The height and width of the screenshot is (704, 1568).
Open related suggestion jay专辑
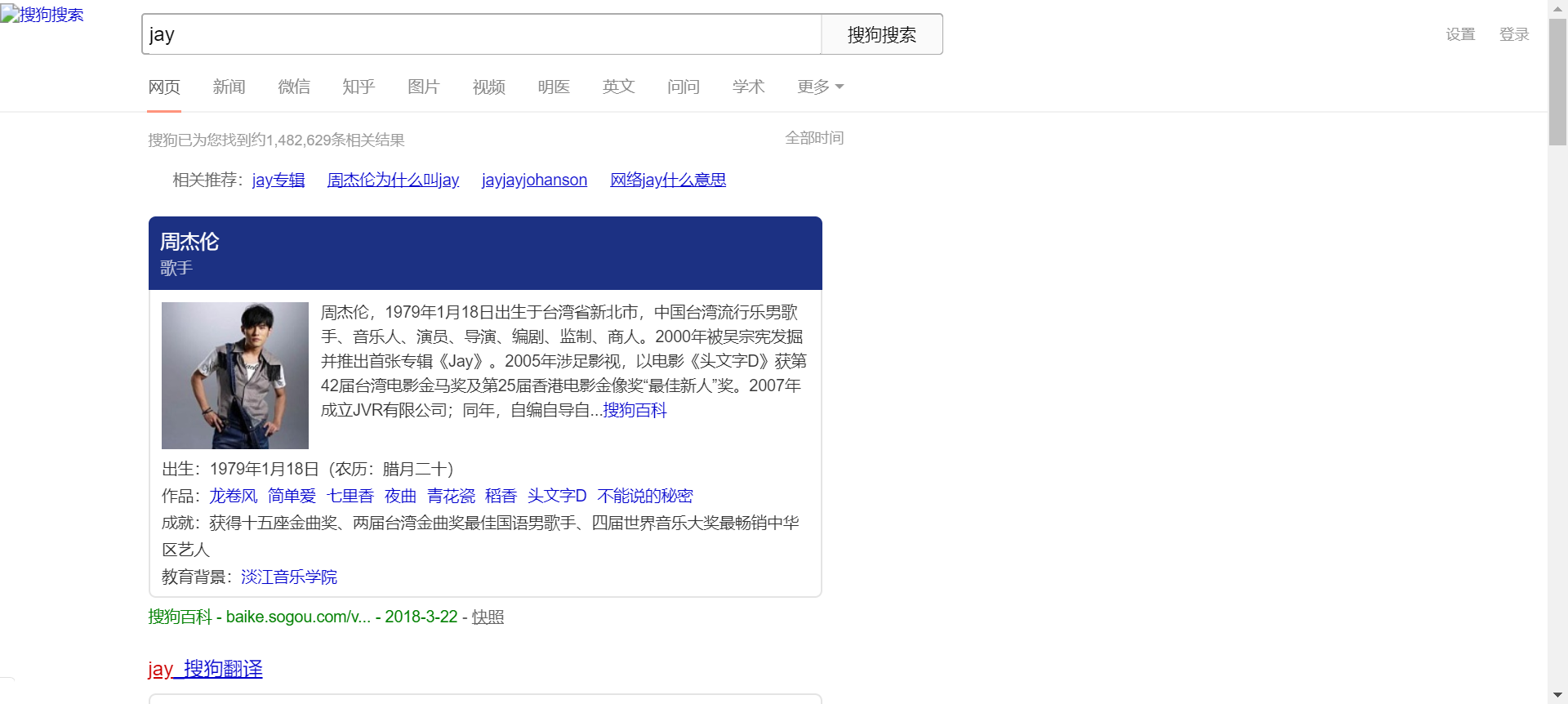click(x=278, y=180)
